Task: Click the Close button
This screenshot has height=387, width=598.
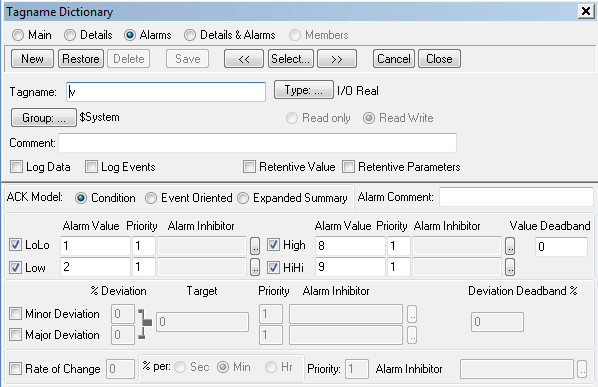Action: [439, 59]
